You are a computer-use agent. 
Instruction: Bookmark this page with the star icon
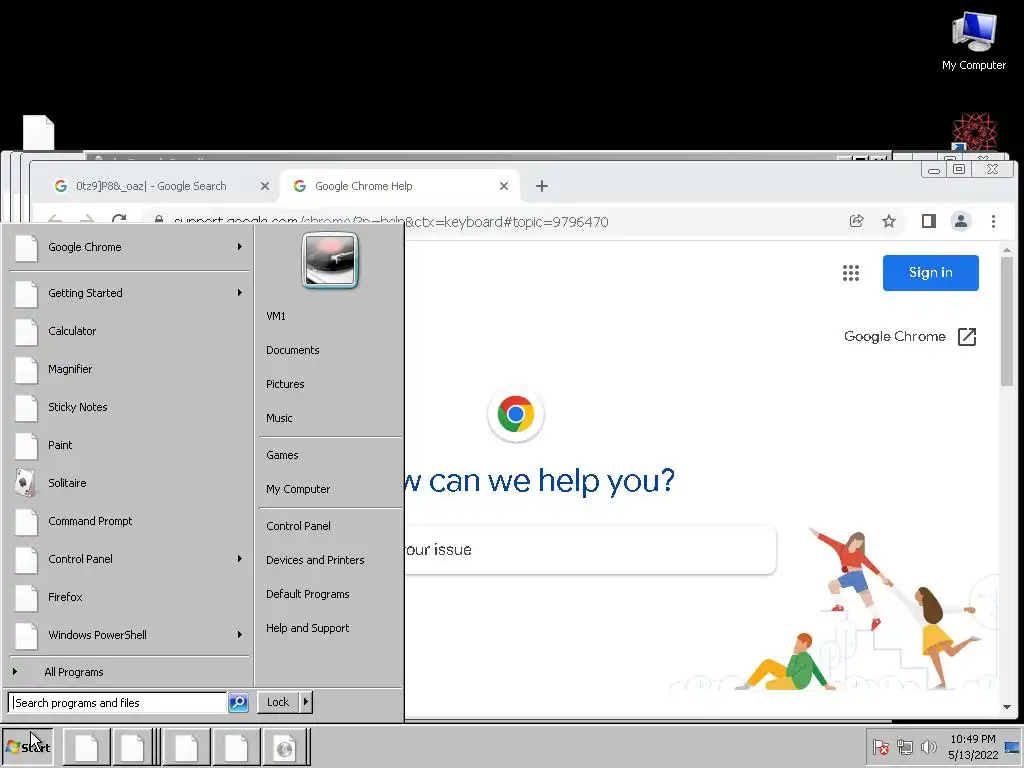[889, 221]
